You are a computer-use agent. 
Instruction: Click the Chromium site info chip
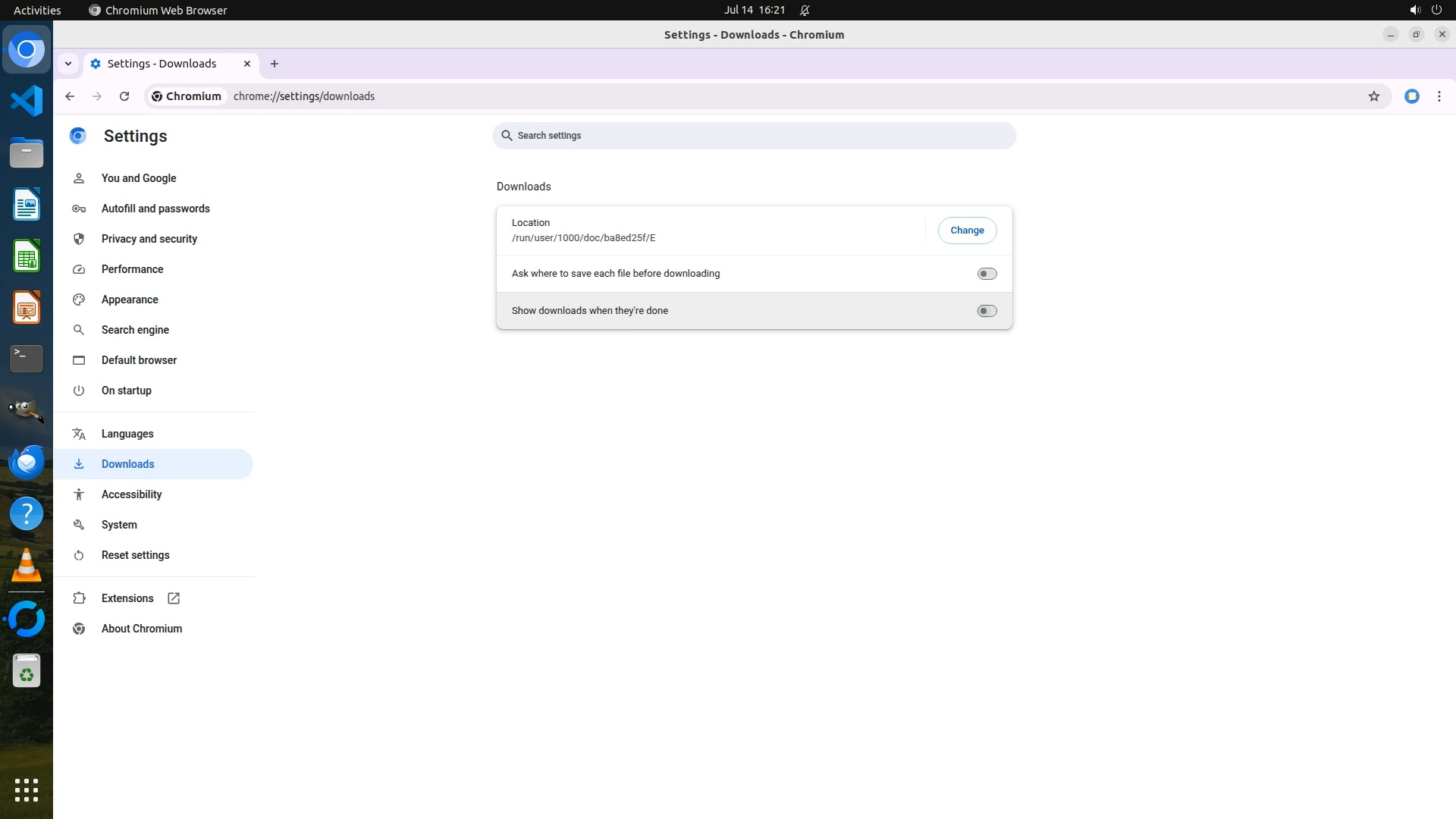click(x=187, y=96)
